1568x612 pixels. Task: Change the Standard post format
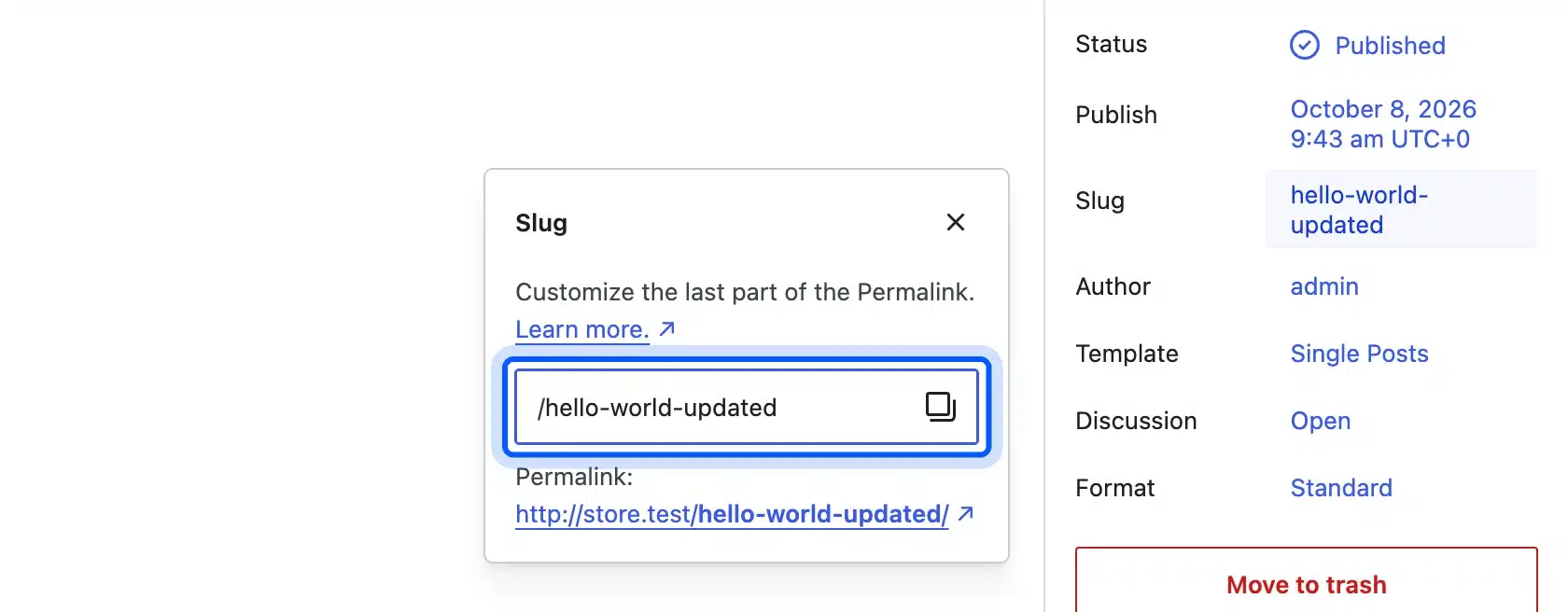click(1340, 488)
